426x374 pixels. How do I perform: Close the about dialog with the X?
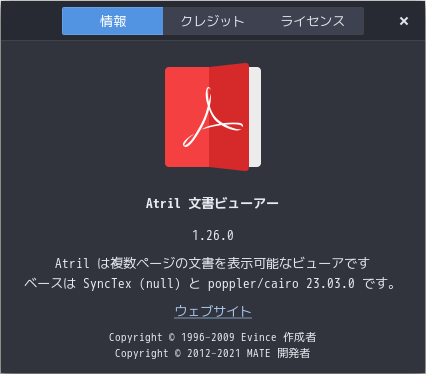tap(404, 21)
